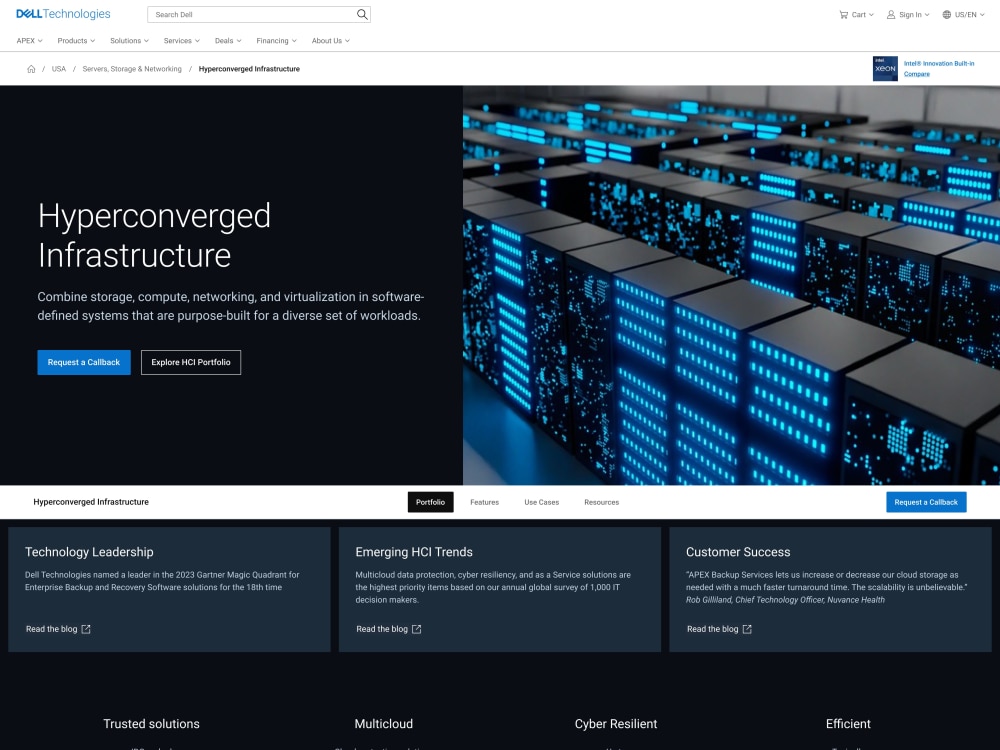Expand the Deals menu

point(228,40)
